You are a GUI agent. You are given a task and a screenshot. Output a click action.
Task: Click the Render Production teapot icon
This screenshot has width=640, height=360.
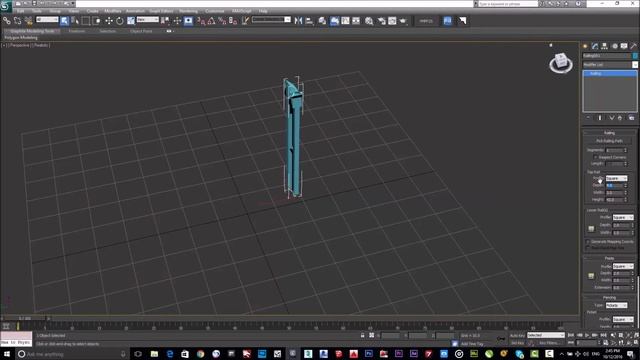click(x=403, y=21)
